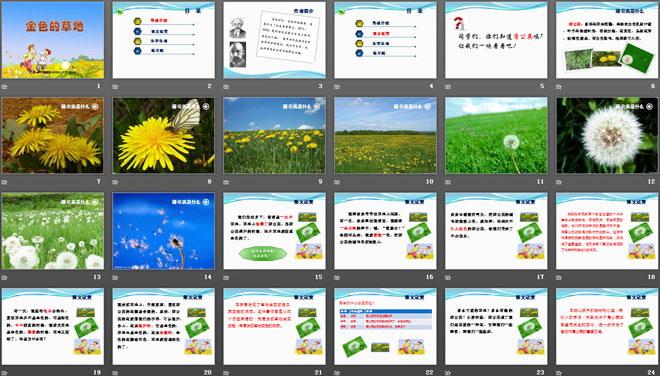This screenshot has height=376, width=660.
Task: Click animation star icon under slide 8
Action: click(x=115, y=182)
